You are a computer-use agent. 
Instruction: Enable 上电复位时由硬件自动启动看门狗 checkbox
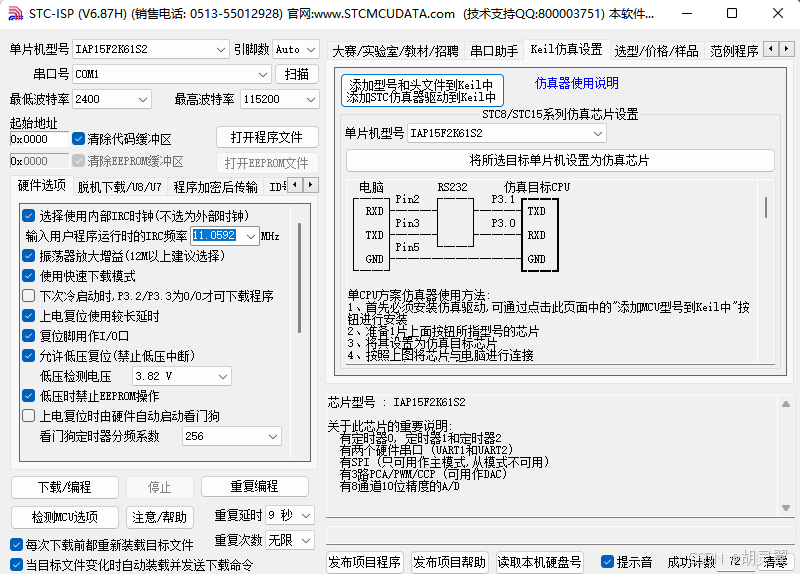click(x=29, y=416)
